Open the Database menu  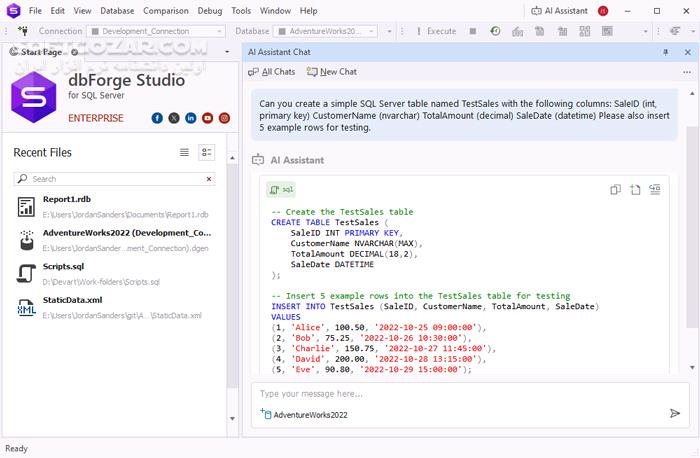point(117,11)
